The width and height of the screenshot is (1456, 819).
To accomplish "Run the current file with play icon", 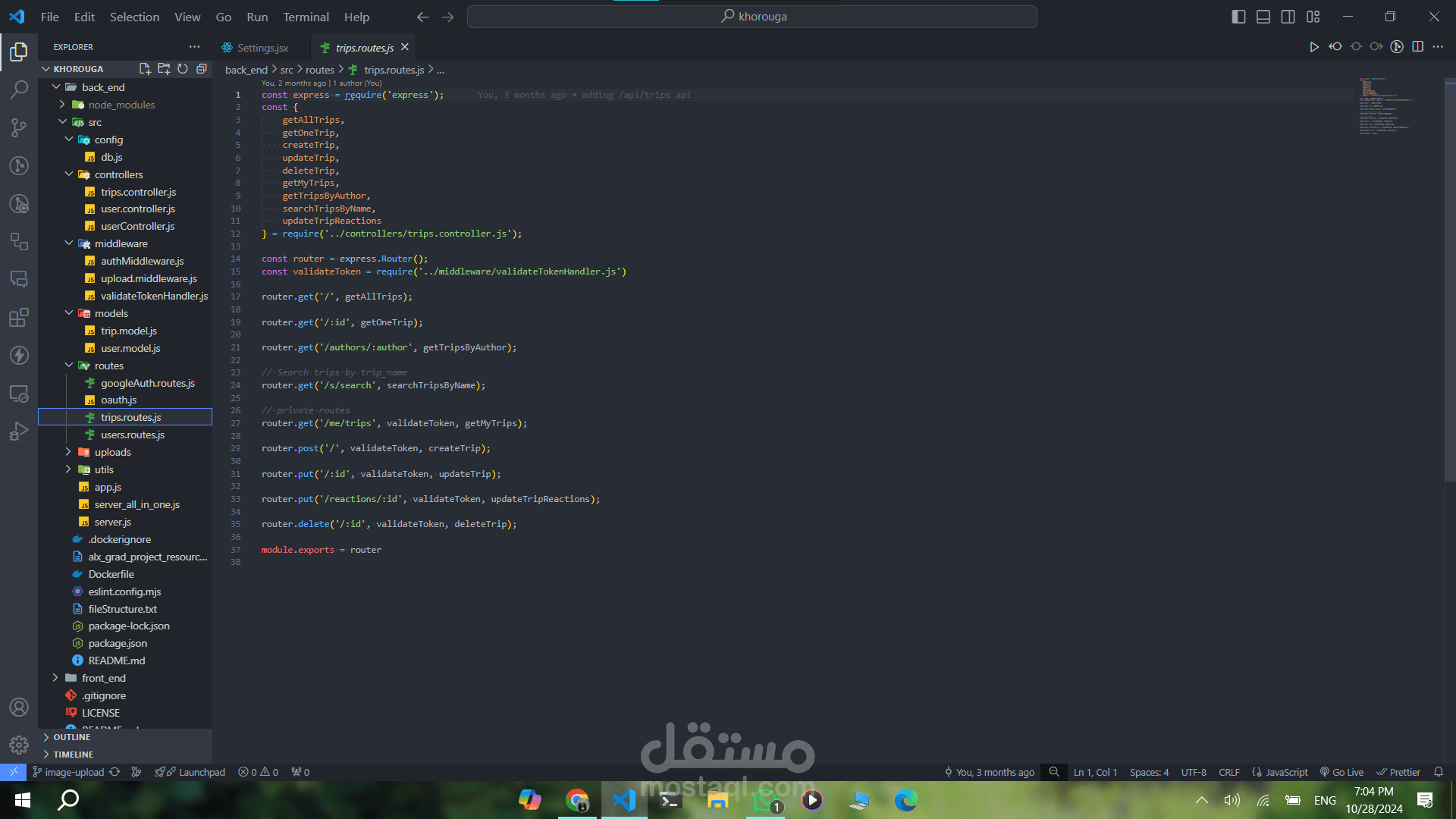I will [x=1313, y=47].
